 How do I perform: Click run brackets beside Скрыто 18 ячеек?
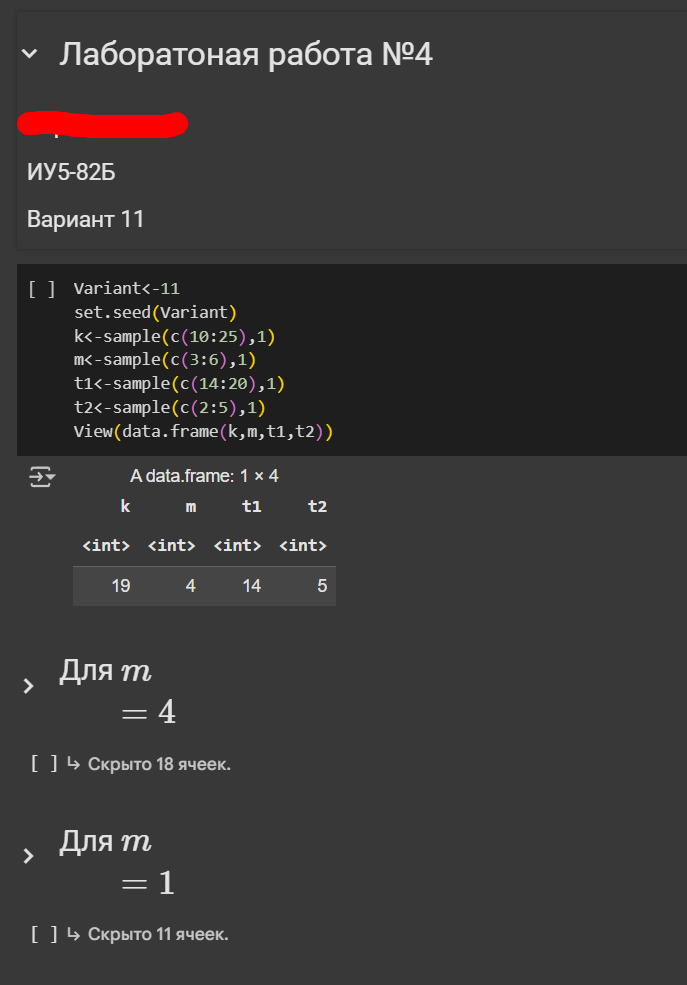(44, 764)
